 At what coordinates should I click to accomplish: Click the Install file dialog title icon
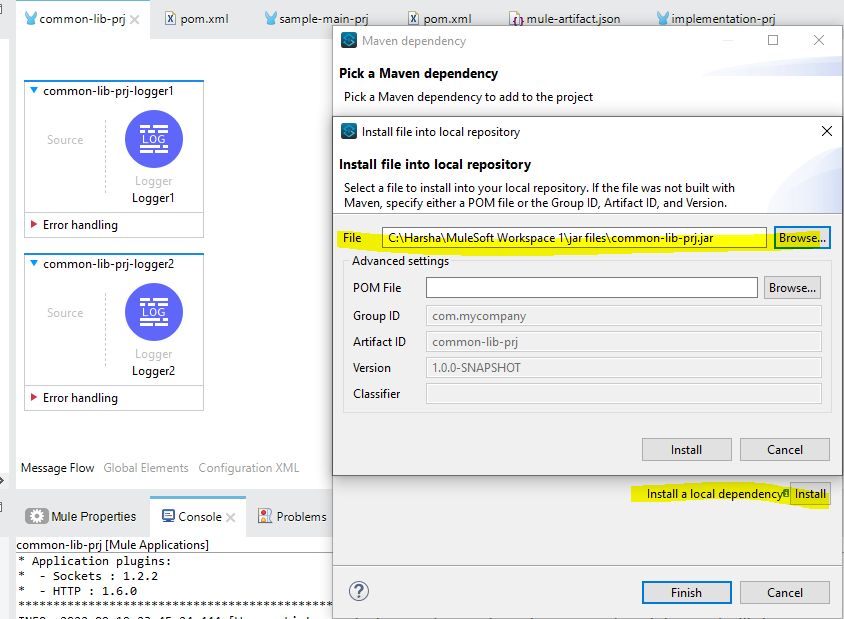point(349,131)
